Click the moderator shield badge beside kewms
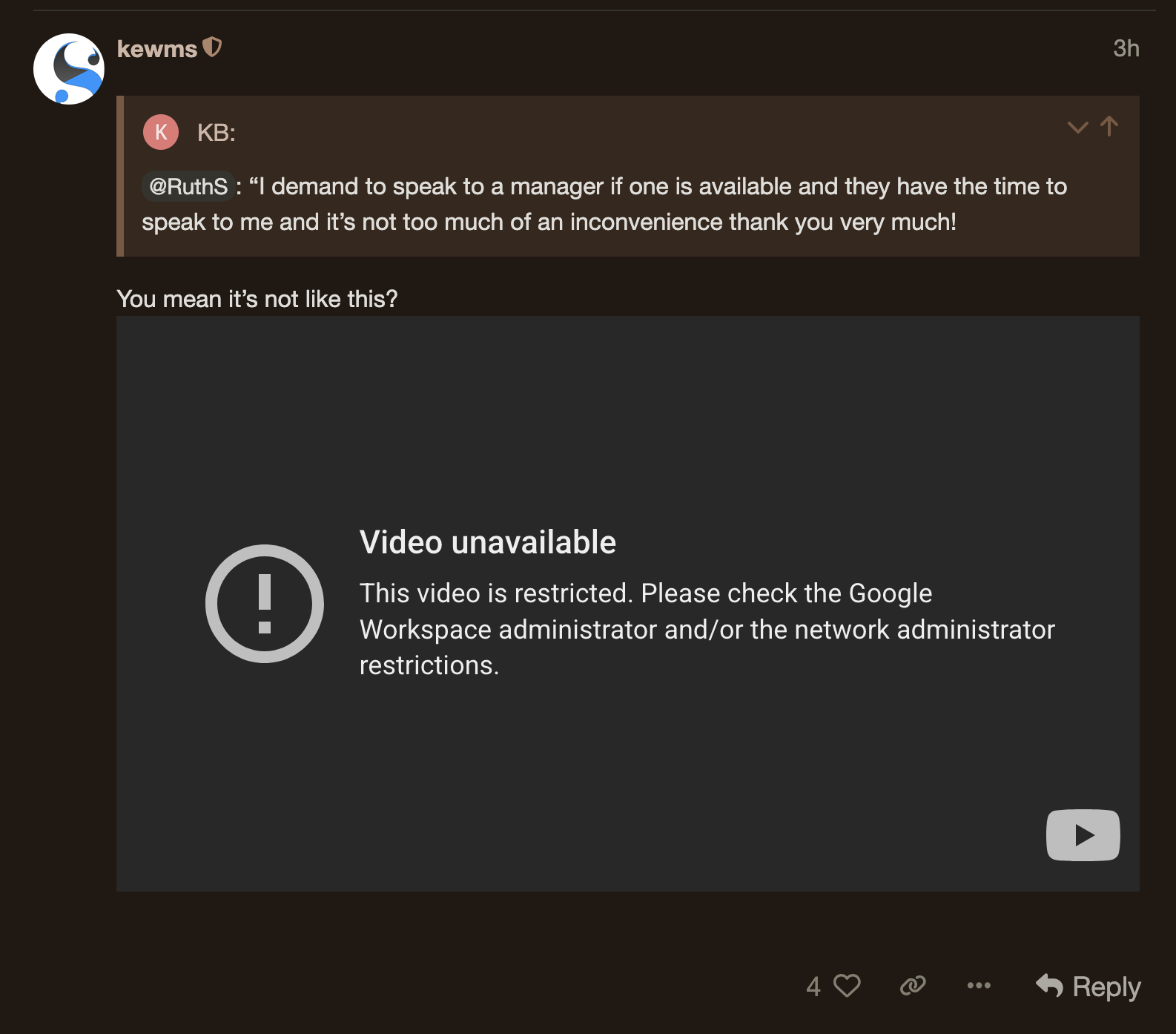 click(x=212, y=47)
